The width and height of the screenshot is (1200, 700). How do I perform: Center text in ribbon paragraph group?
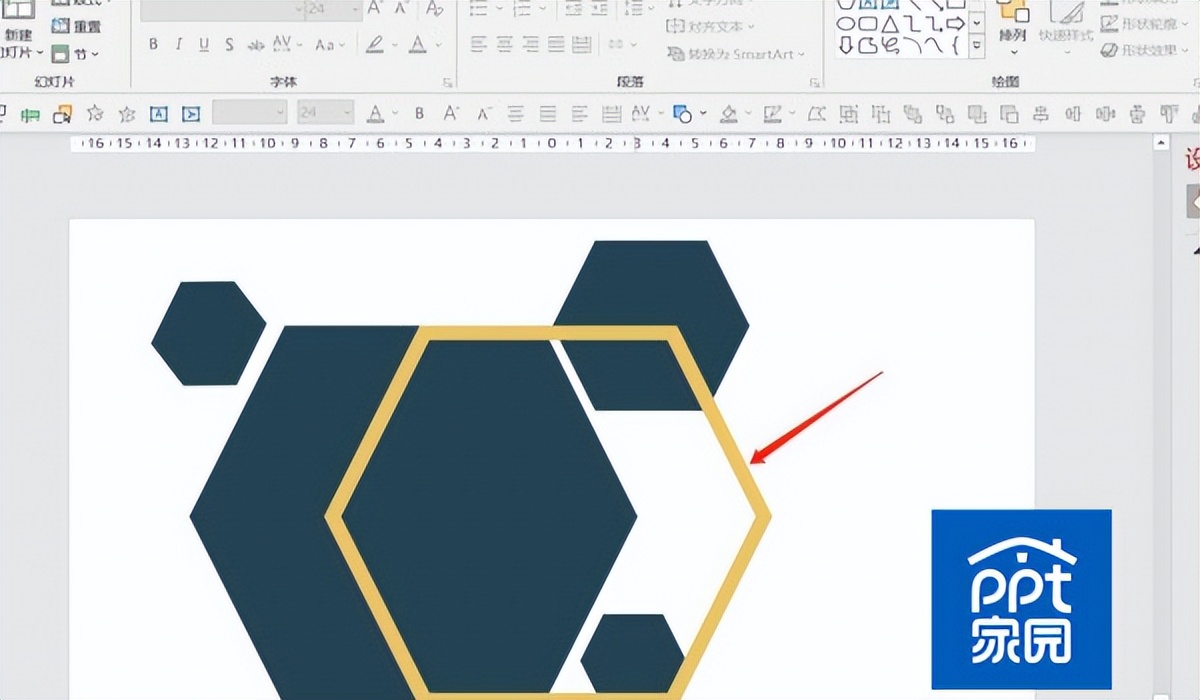[x=504, y=45]
